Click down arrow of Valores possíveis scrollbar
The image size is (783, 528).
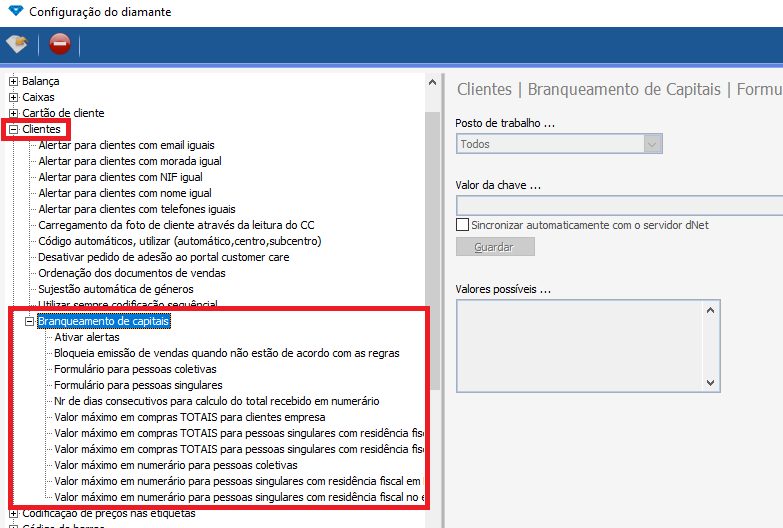[x=711, y=383]
